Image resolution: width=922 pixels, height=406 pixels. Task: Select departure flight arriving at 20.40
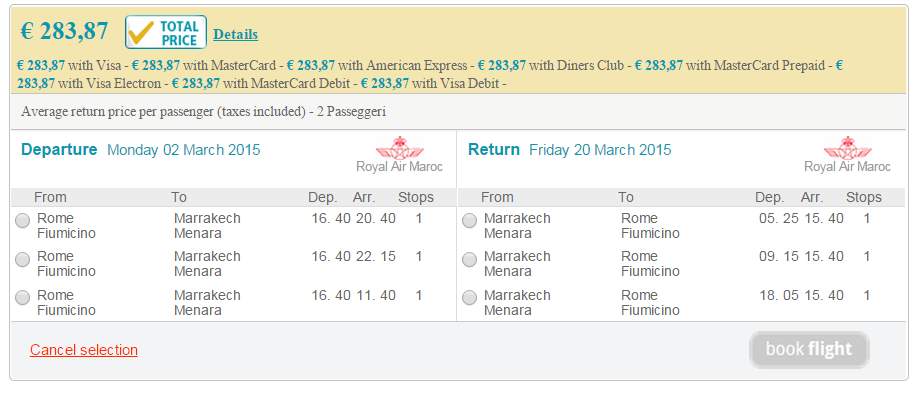point(22,221)
